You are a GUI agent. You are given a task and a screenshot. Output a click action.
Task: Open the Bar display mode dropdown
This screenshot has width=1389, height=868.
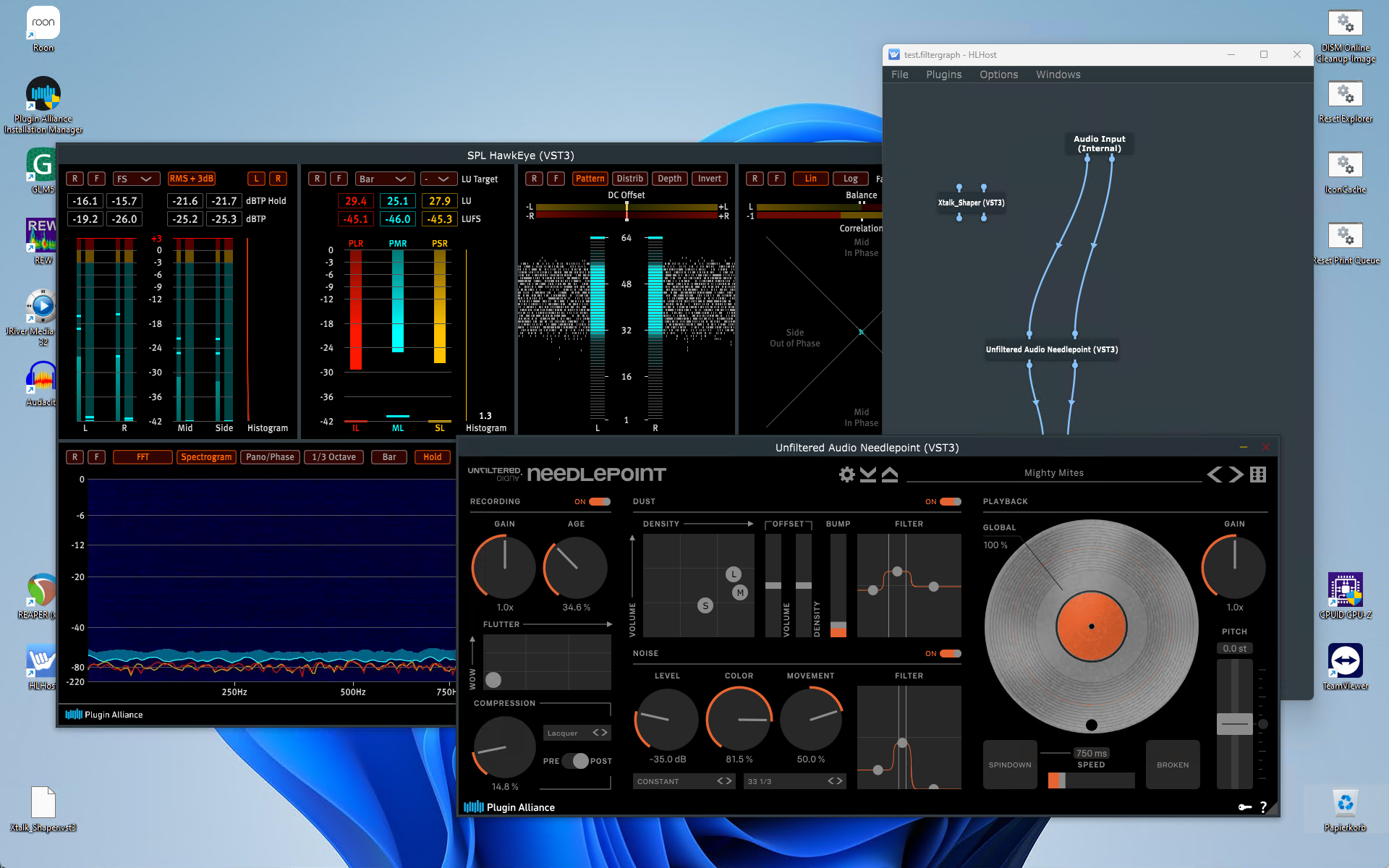pyautogui.click(x=384, y=179)
